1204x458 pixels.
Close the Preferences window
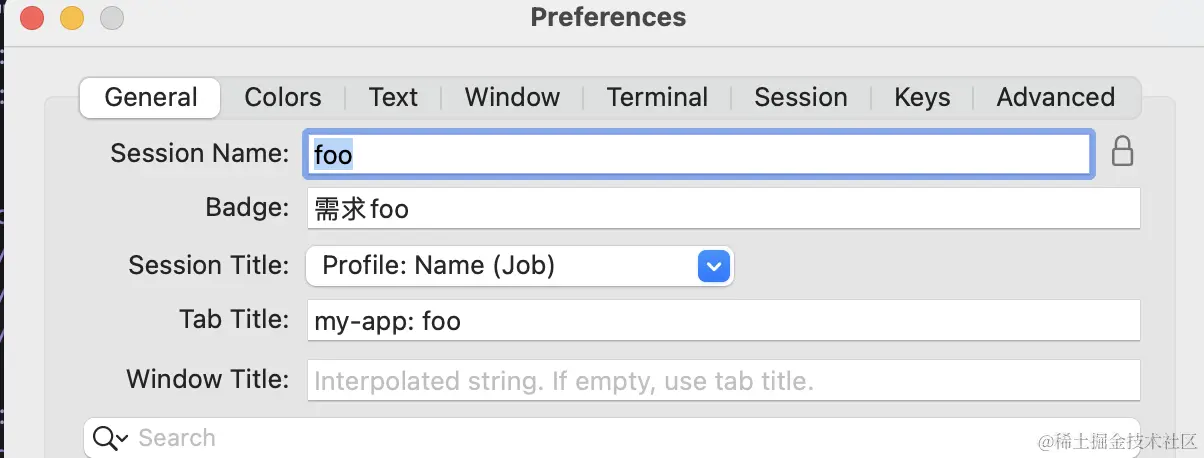pyautogui.click(x=32, y=17)
